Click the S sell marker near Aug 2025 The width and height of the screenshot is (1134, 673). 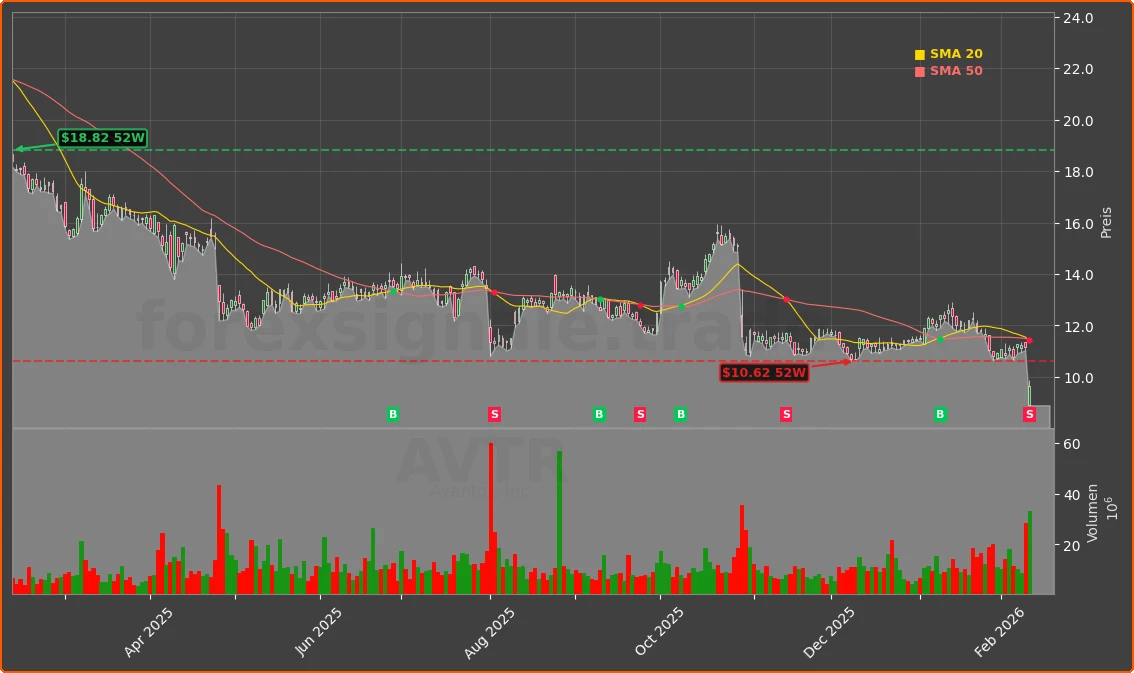point(494,414)
